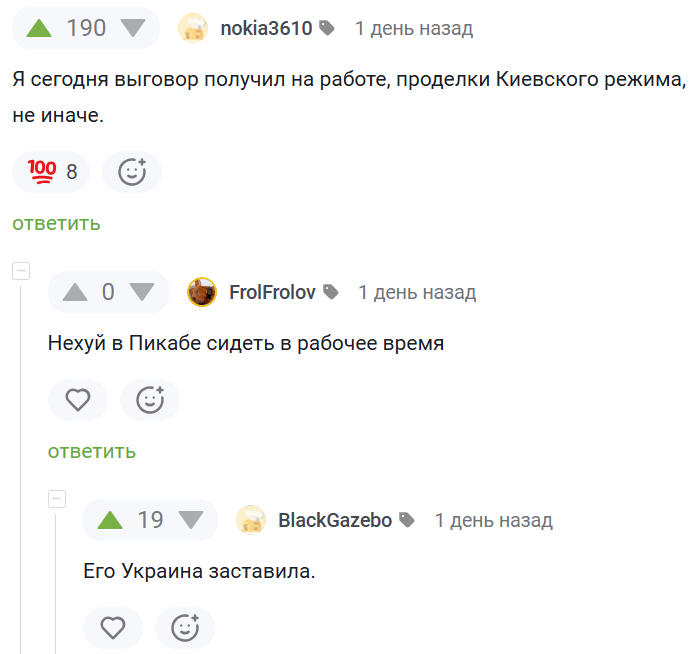Like BlackGazebo's comment with heart
693x654 pixels.
click(113, 628)
